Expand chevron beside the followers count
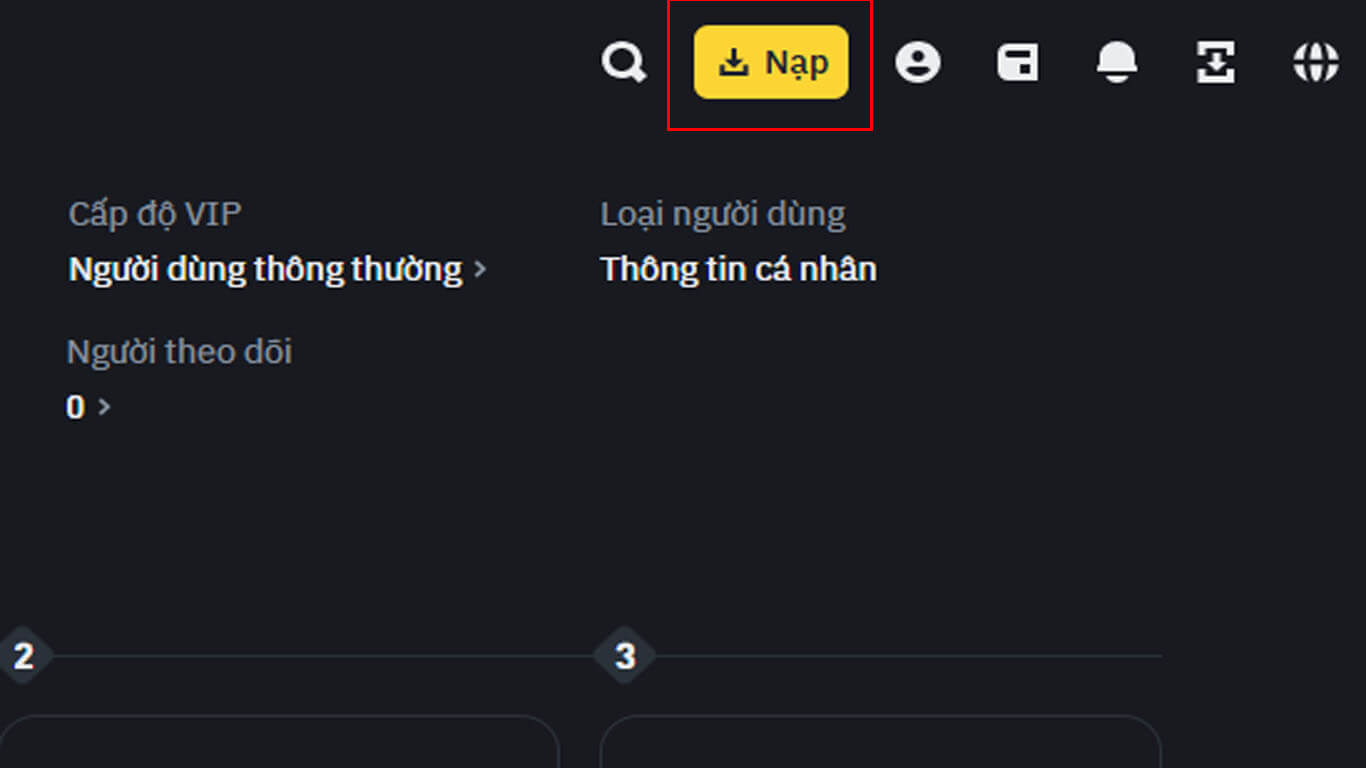 tap(106, 406)
